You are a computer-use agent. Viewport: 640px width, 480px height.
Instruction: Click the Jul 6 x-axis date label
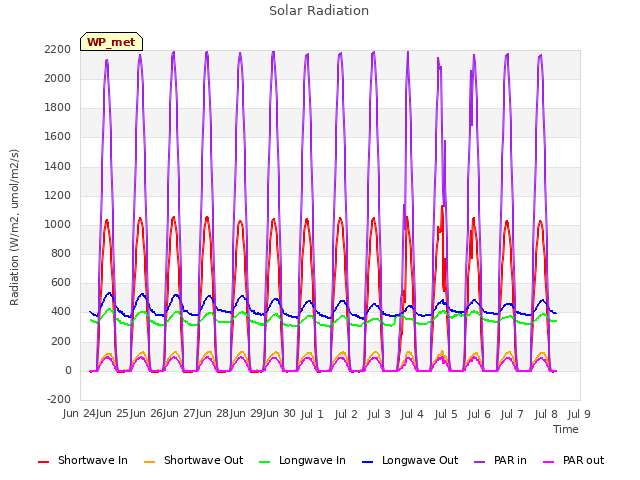(x=479, y=414)
